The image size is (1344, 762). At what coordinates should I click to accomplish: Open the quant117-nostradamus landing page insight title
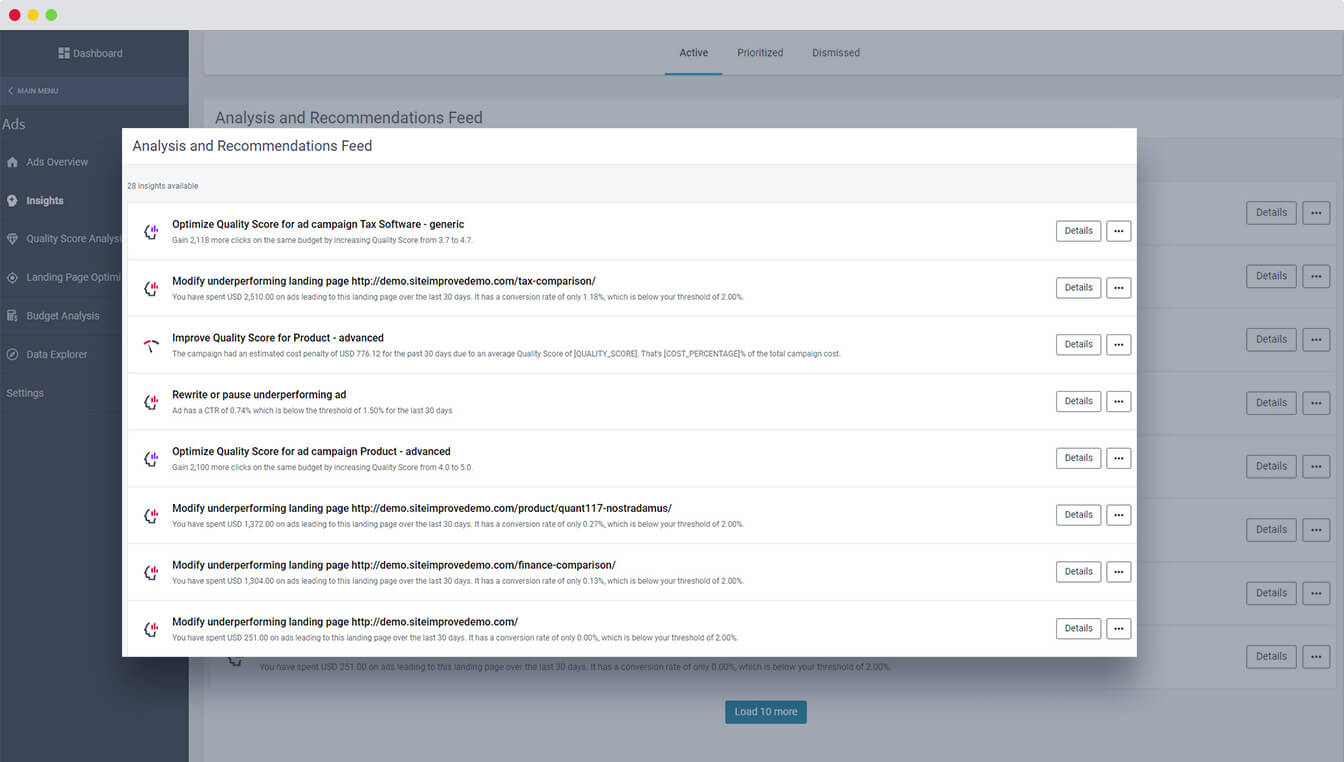click(421, 508)
